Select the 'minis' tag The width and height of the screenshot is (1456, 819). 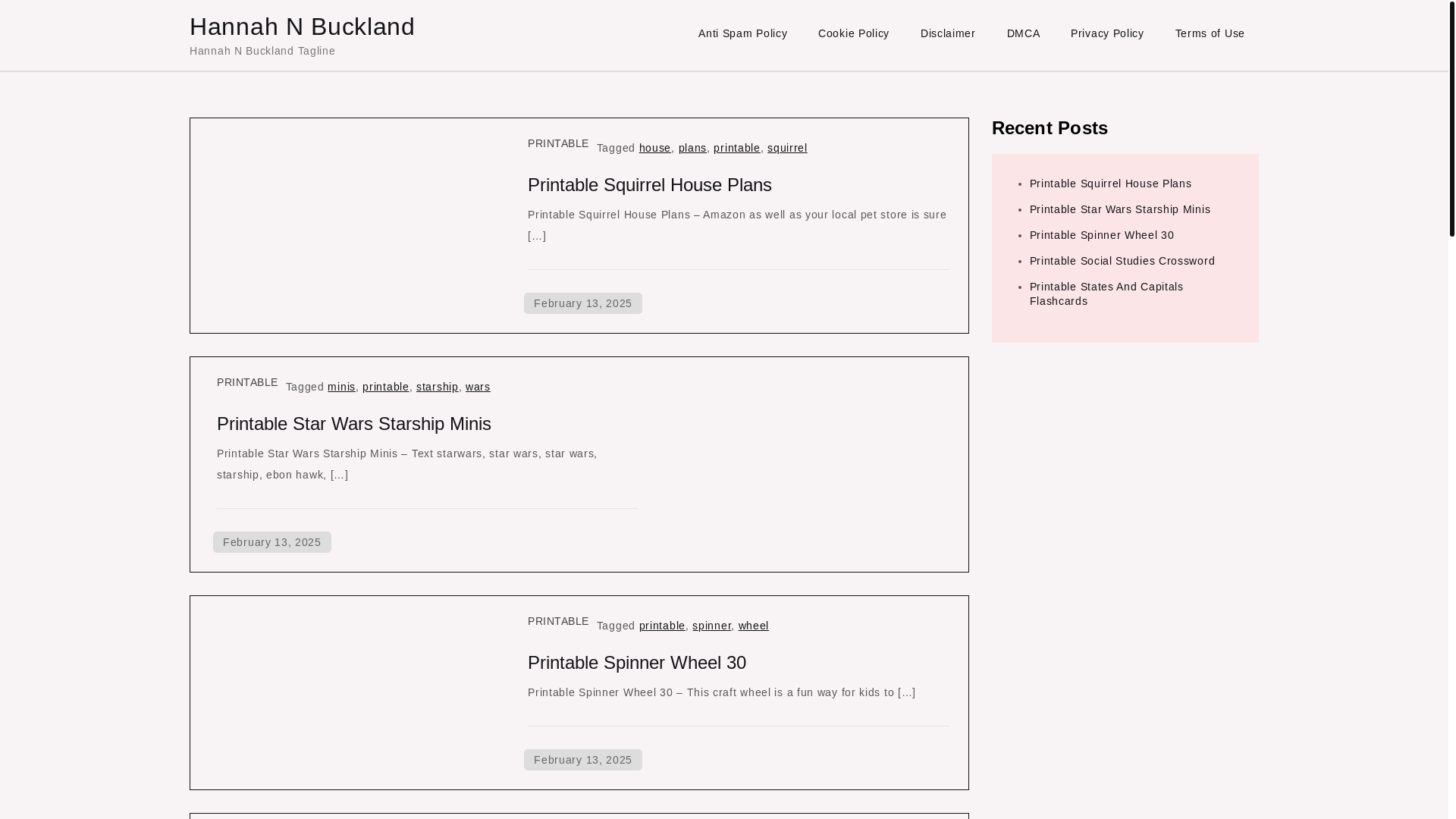coord(341,387)
